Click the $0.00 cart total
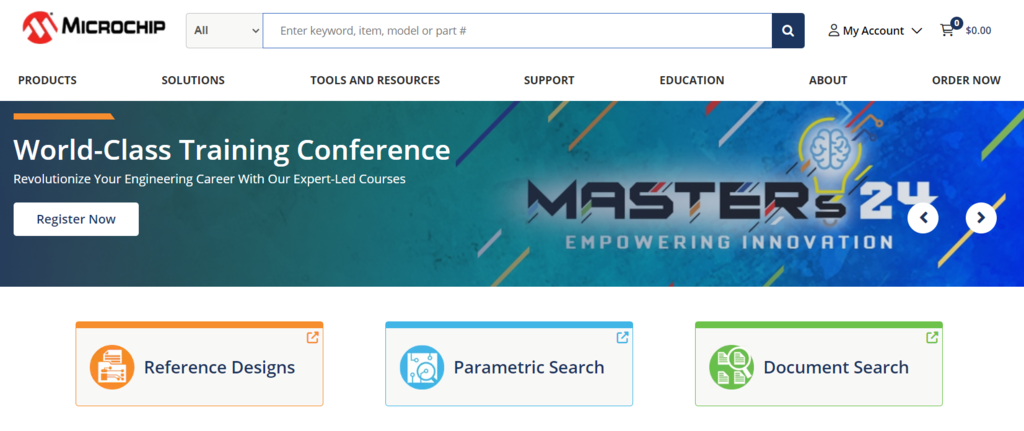Image resolution: width=1024 pixels, height=431 pixels. pyautogui.click(x=978, y=31)
